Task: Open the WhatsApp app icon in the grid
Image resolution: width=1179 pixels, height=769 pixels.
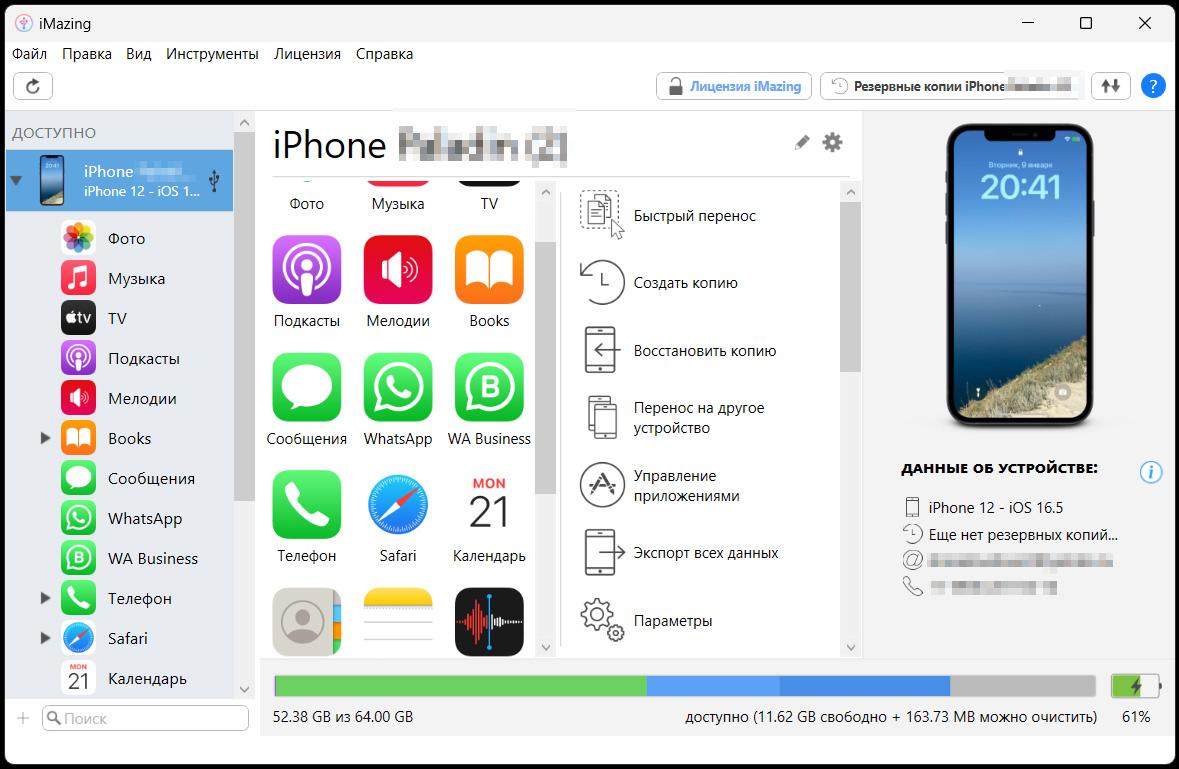Action: [398, 388]
